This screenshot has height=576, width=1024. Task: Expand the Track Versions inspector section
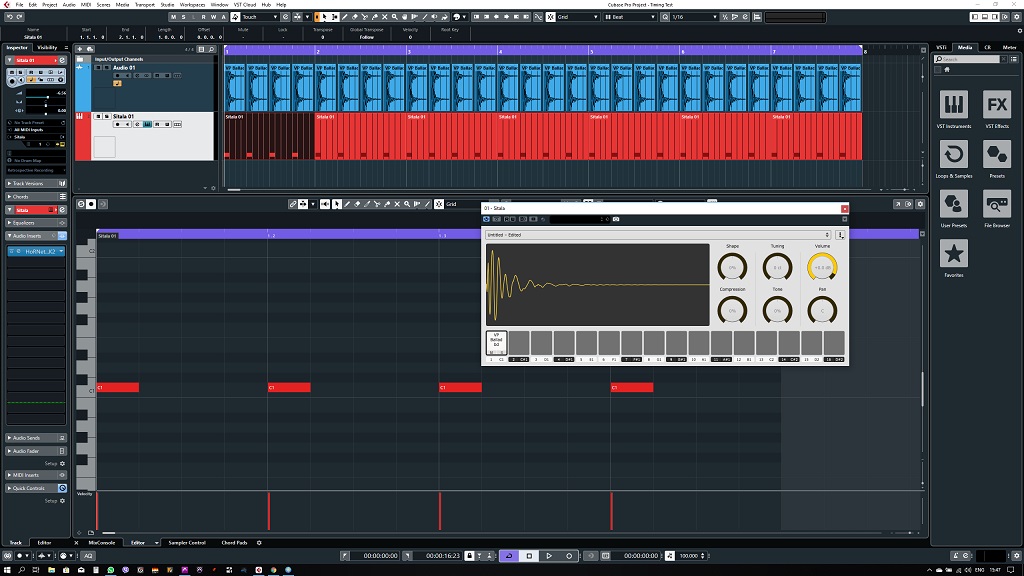(x=36, y=184)
